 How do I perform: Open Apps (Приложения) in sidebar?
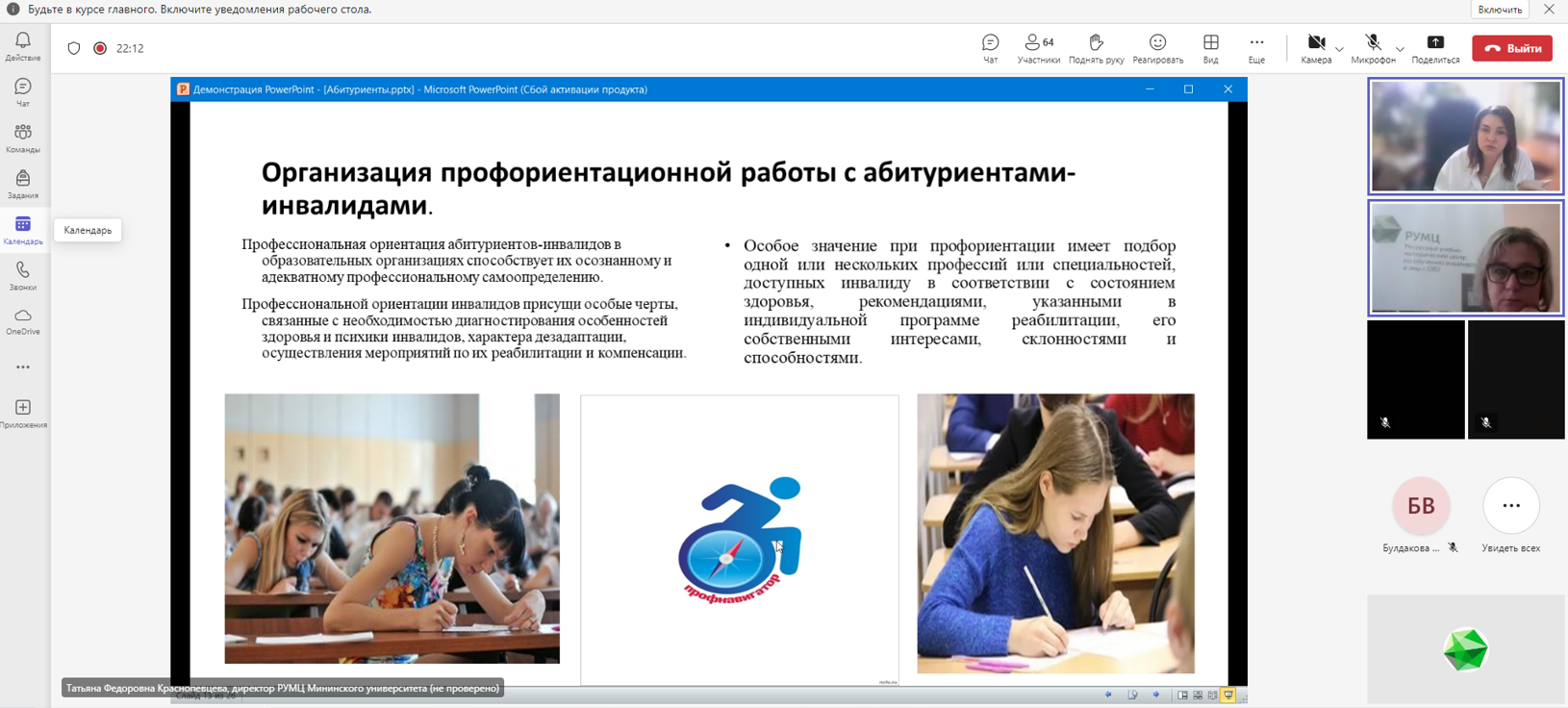(23, 415)
